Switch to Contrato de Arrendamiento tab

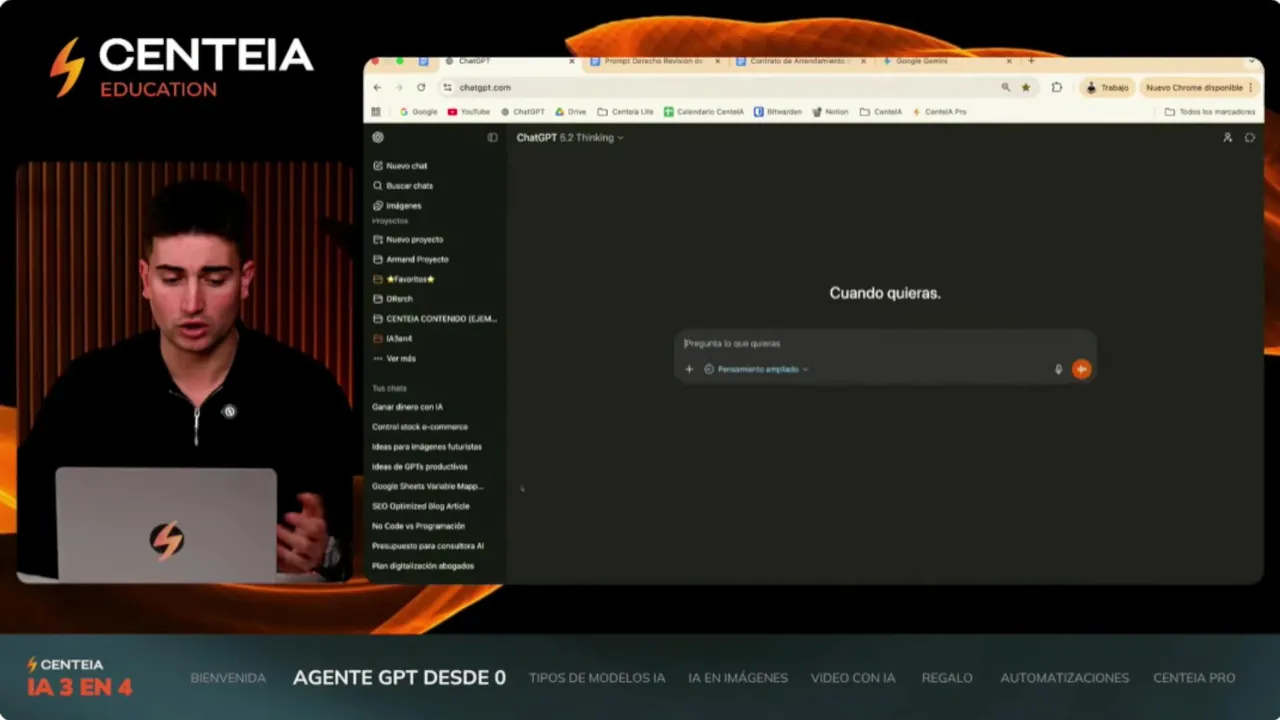[x=800, y=61]
